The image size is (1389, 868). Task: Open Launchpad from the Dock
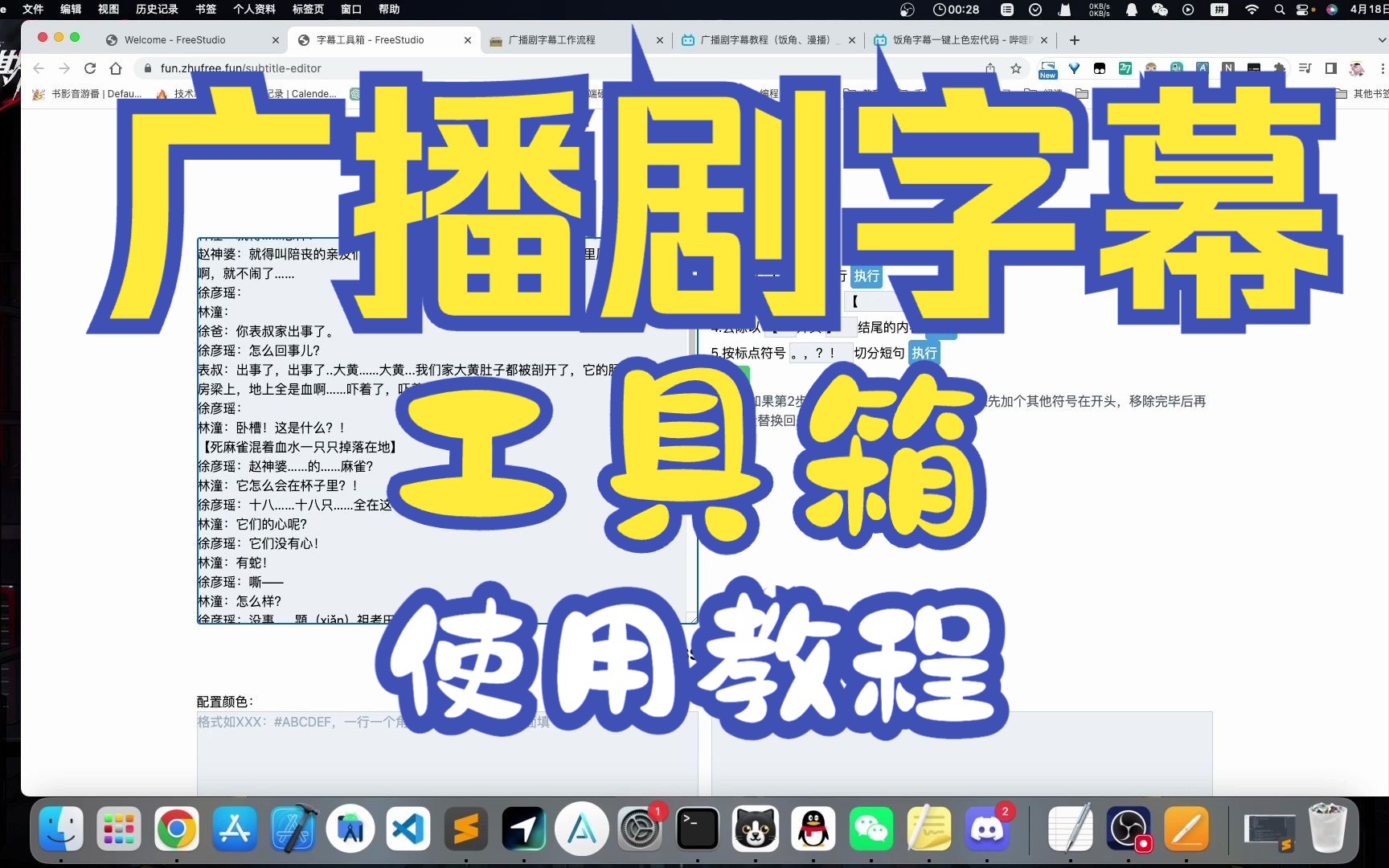(x=119, y=829)
